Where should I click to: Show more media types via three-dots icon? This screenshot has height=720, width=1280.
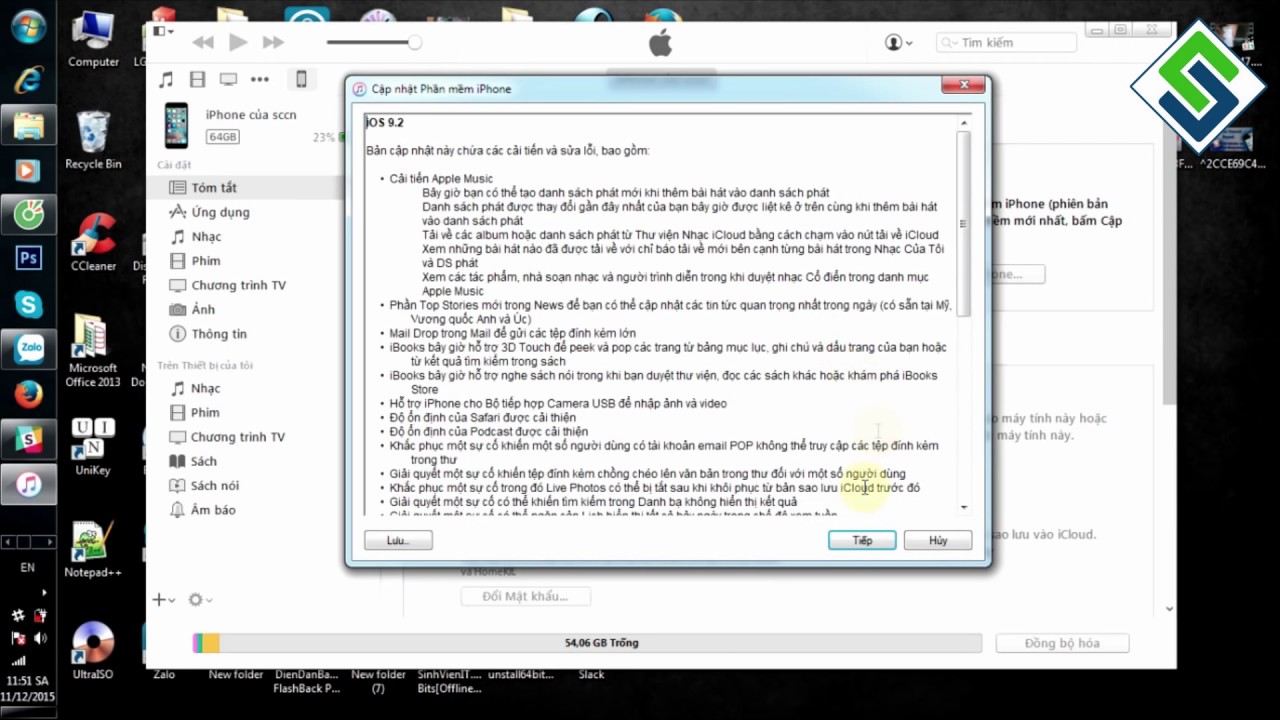(260, 79)
